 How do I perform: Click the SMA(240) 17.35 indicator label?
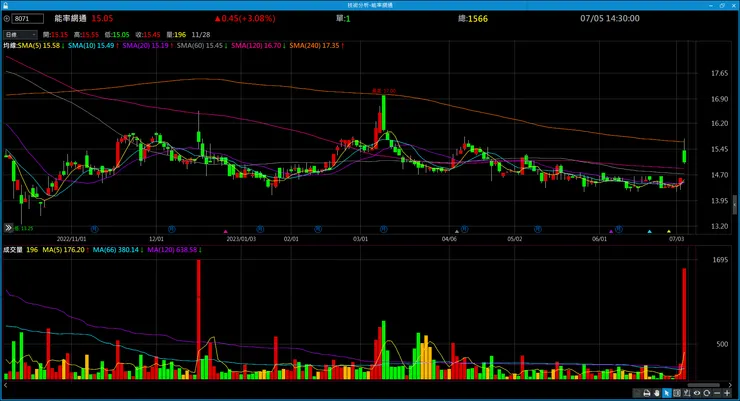[x=316, y=46]
